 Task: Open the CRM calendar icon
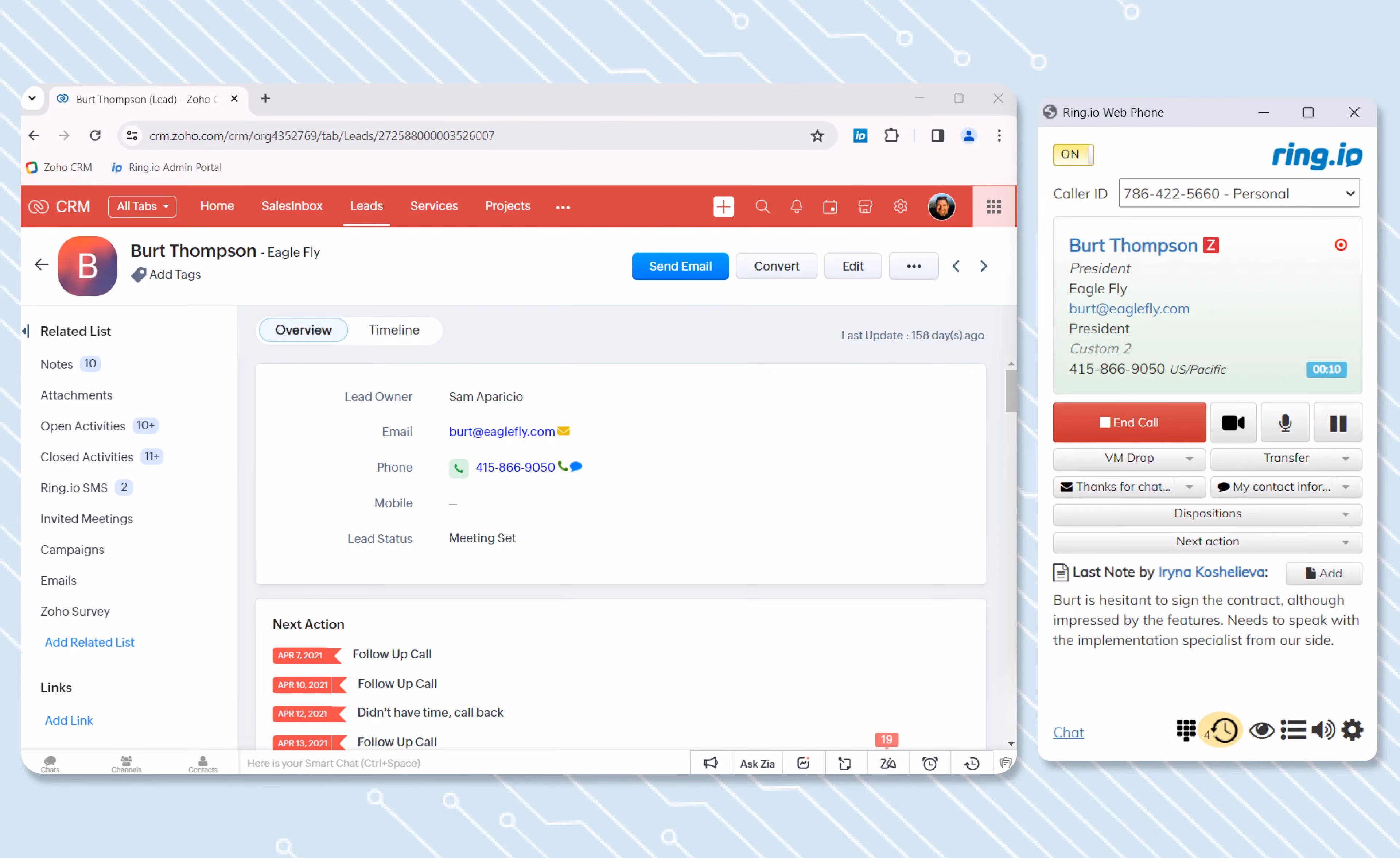(x=830, y=206)
